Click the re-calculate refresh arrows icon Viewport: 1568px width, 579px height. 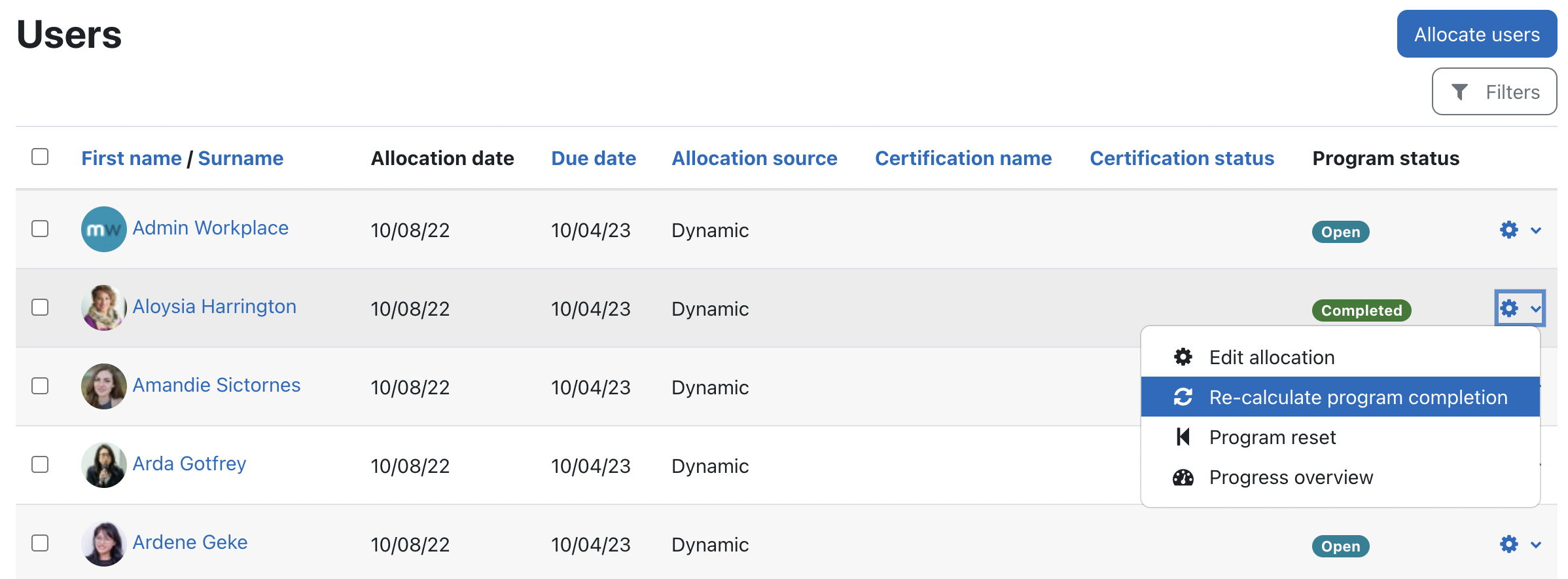click(x=1183, y=397)
